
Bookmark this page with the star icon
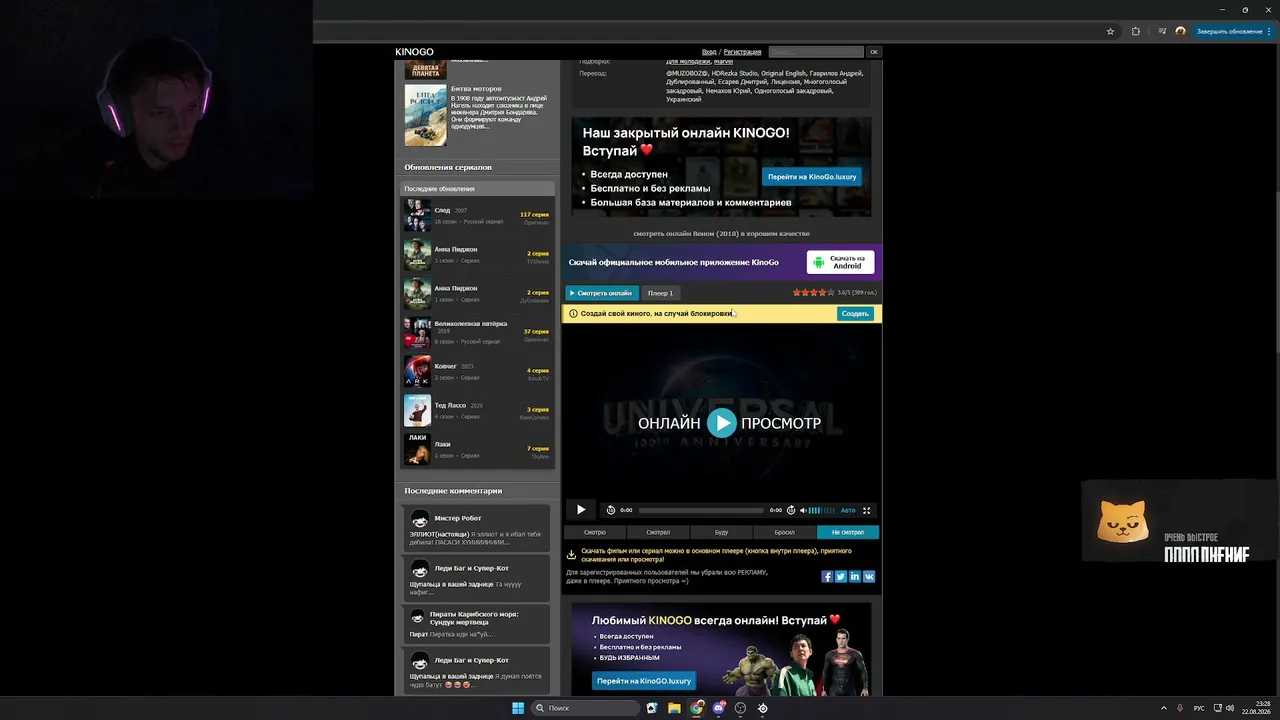[1110, 31]
